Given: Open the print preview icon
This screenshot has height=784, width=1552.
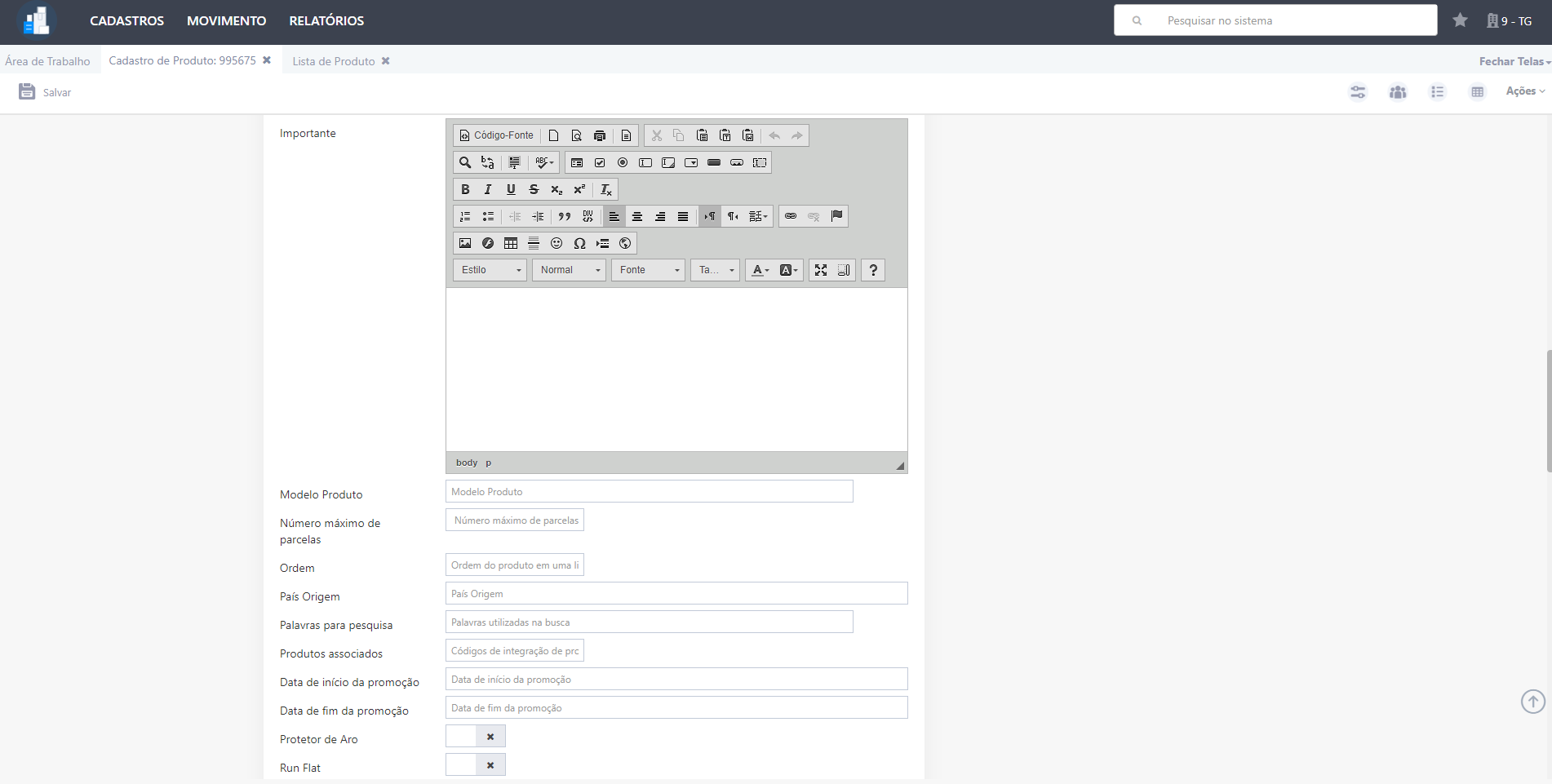Looking at the screenshot, I should coord(577,135).
